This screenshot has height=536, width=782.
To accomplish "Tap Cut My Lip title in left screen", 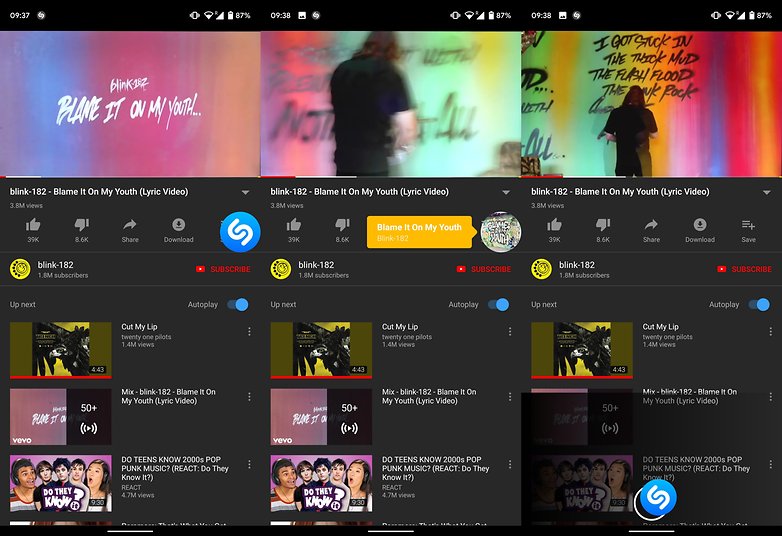I will click(x=139, y=327).
